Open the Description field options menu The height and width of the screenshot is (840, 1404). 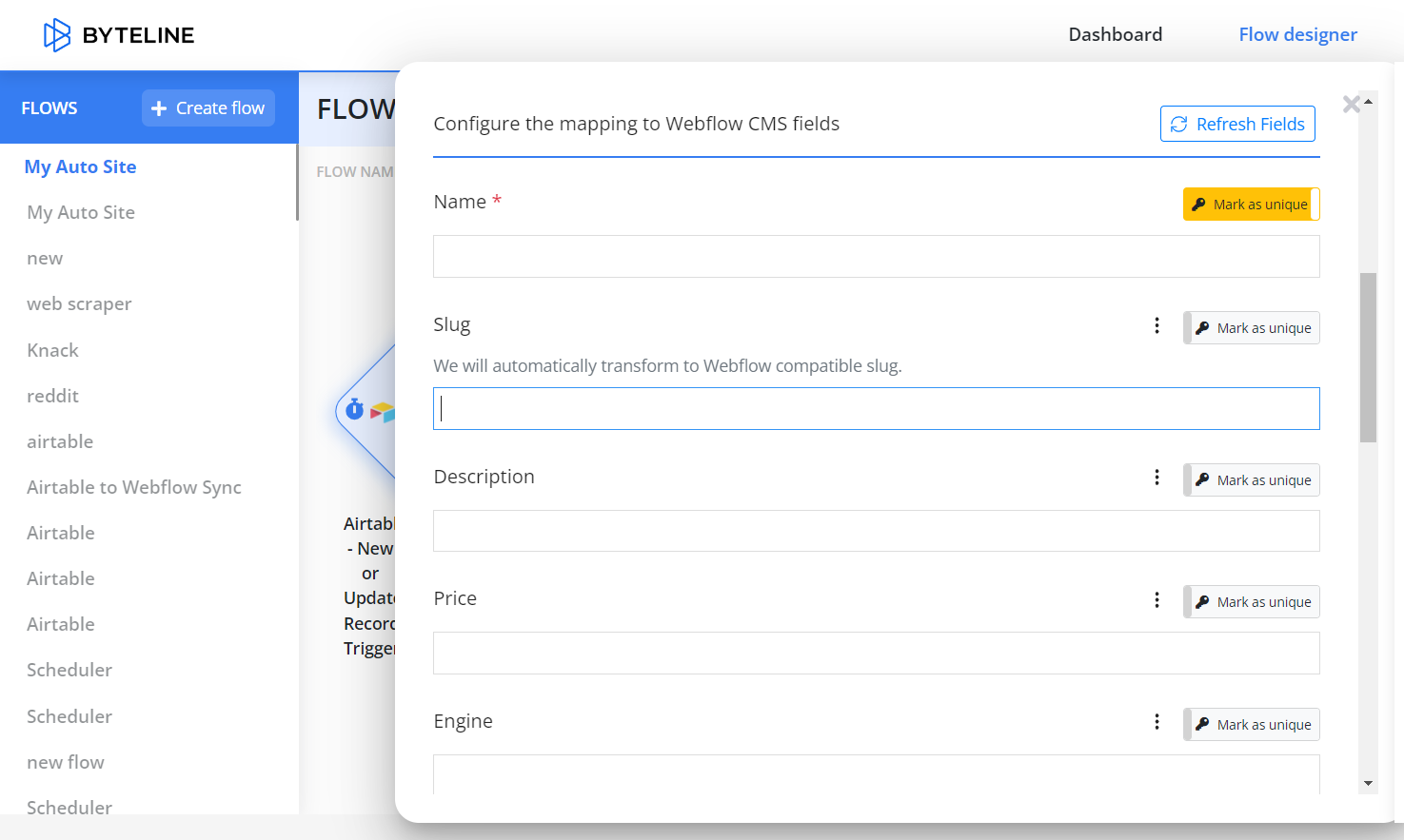click(x=1157, y=478)
